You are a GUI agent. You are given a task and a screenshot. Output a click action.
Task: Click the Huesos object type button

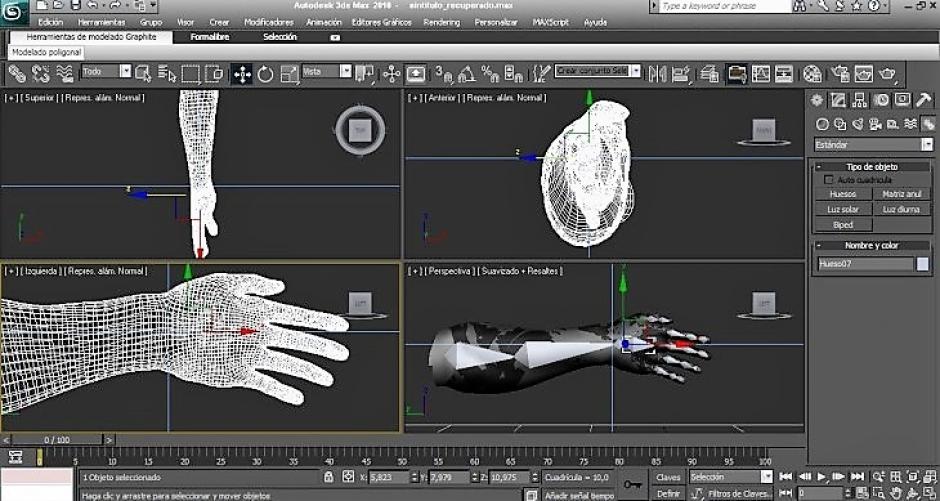(x=842, y=194)
